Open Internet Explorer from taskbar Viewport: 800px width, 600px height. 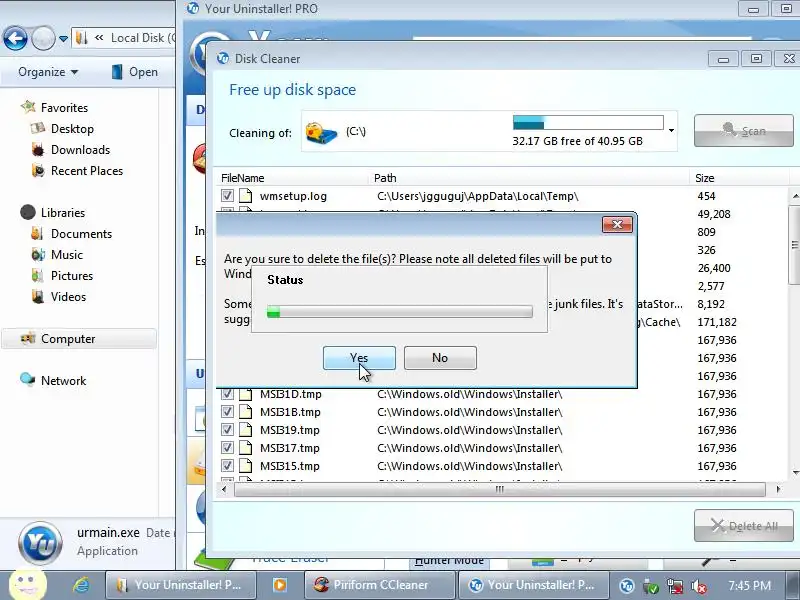coord(81,585)
